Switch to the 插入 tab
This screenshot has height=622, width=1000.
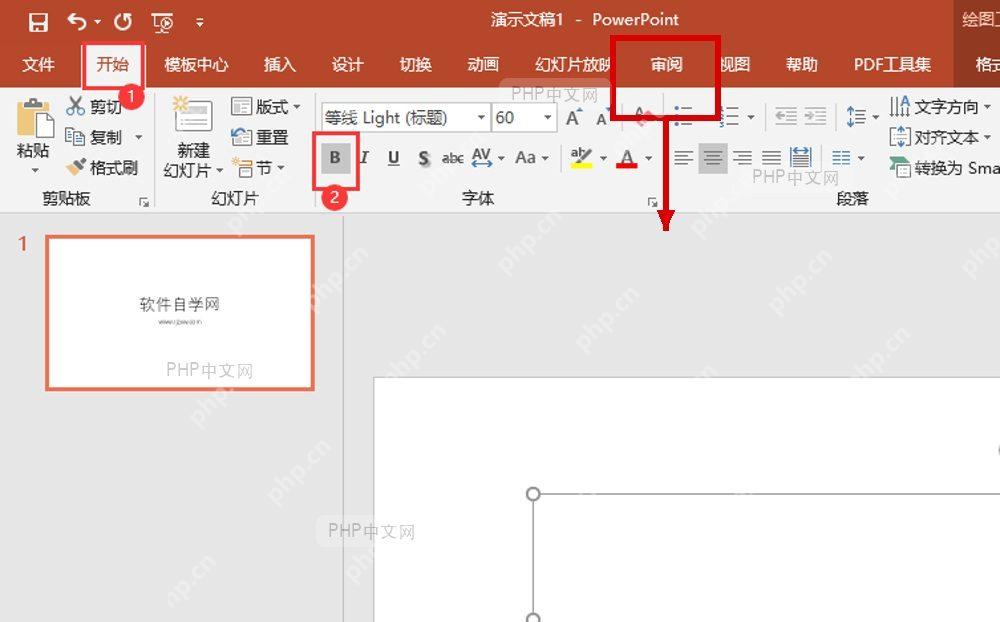pos(279,64)
